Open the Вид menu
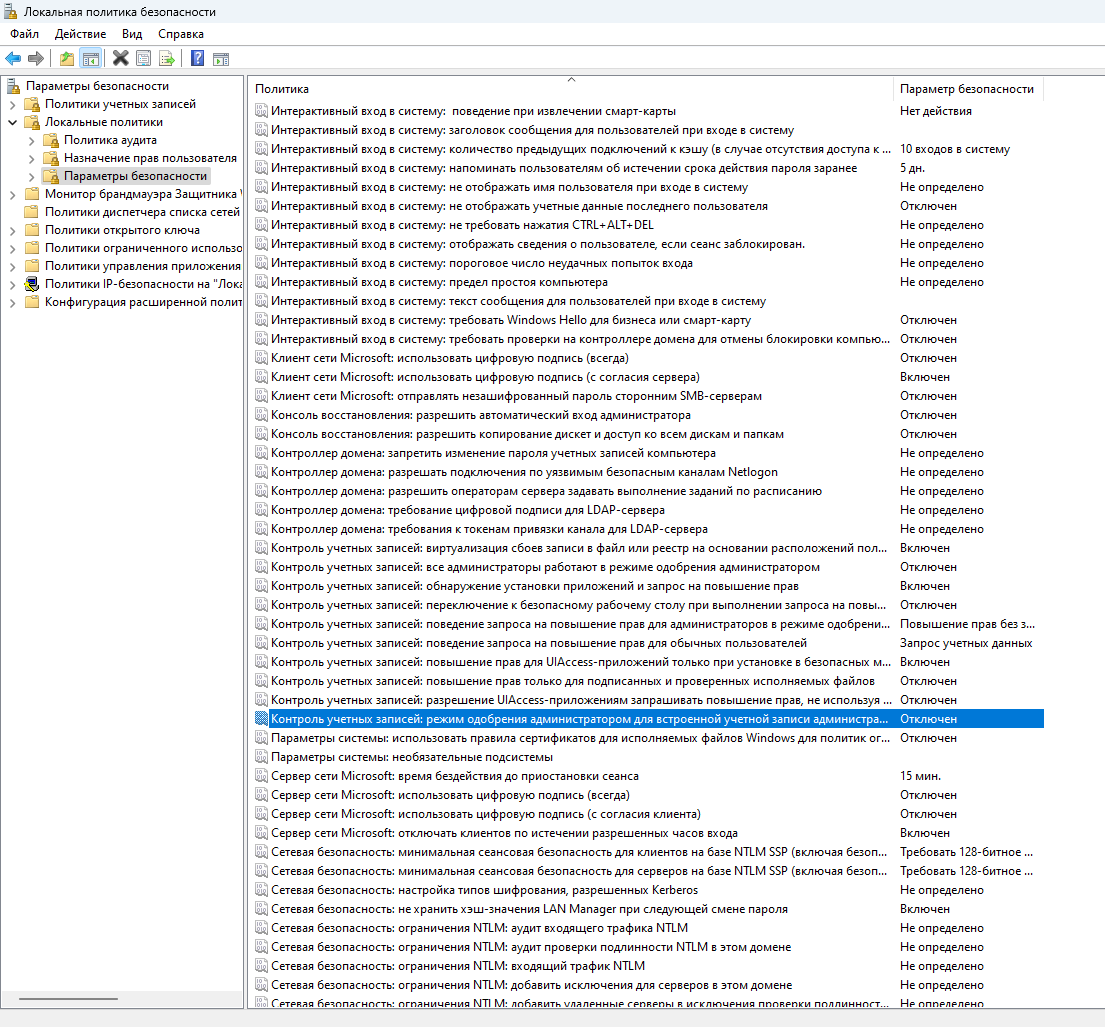1105x1027 pixels. (132, 34)
